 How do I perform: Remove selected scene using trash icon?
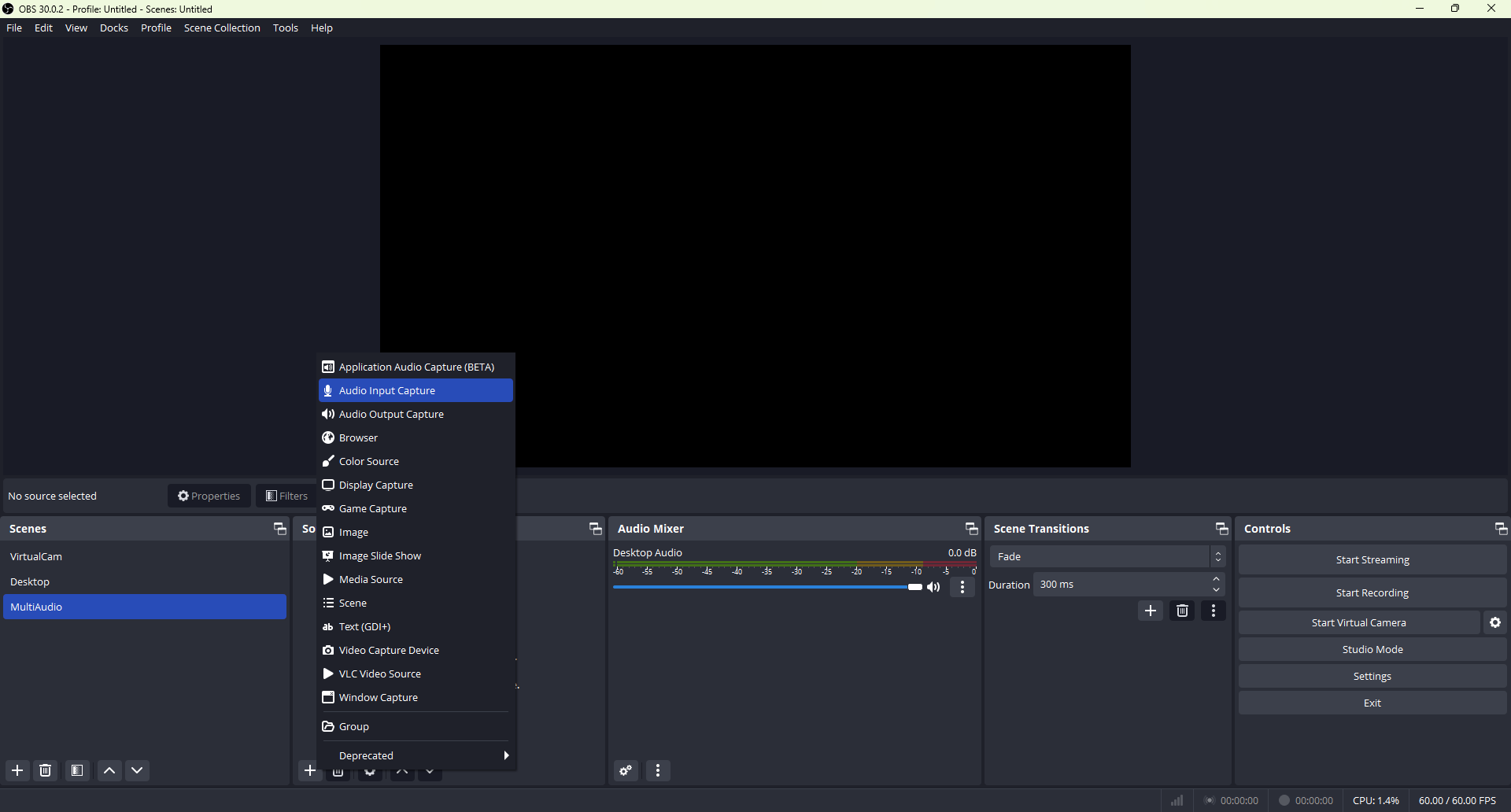coord(46,770)
